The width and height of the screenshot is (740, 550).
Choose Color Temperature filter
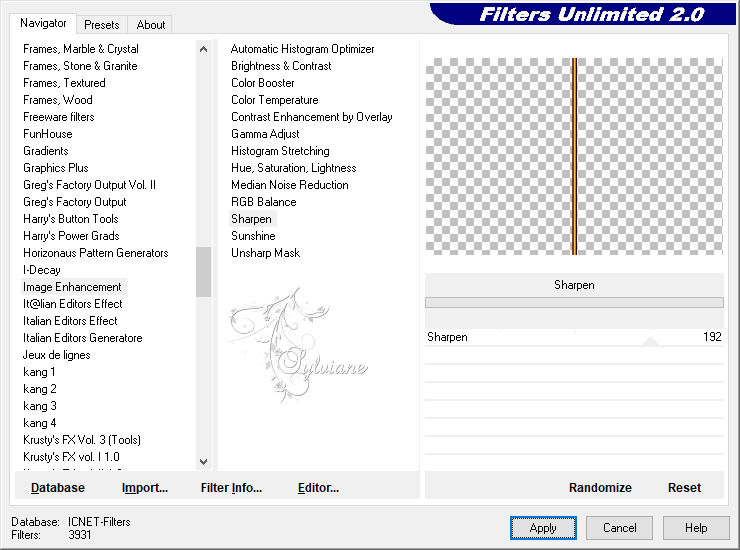click(275, 100)
